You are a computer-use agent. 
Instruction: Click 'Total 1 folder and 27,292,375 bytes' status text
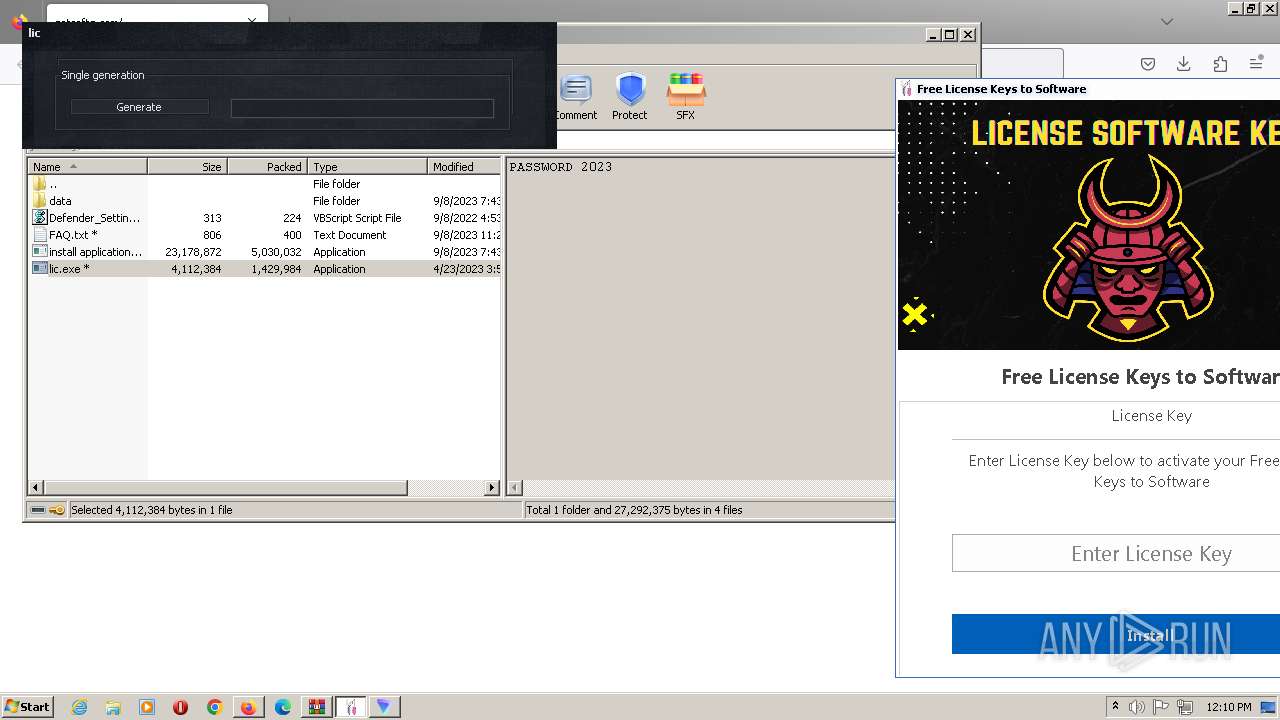pyautogui.click(x=634, y=510)
